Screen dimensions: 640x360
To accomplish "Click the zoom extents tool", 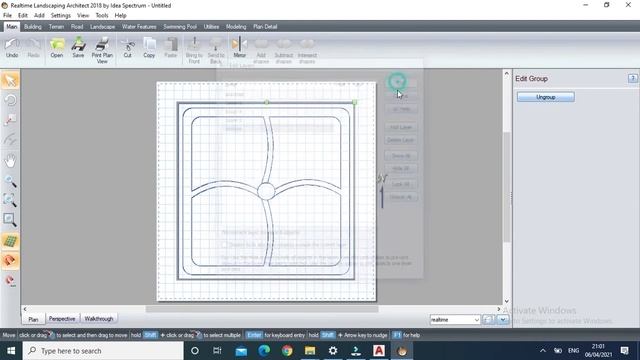I will pos(10,200).
